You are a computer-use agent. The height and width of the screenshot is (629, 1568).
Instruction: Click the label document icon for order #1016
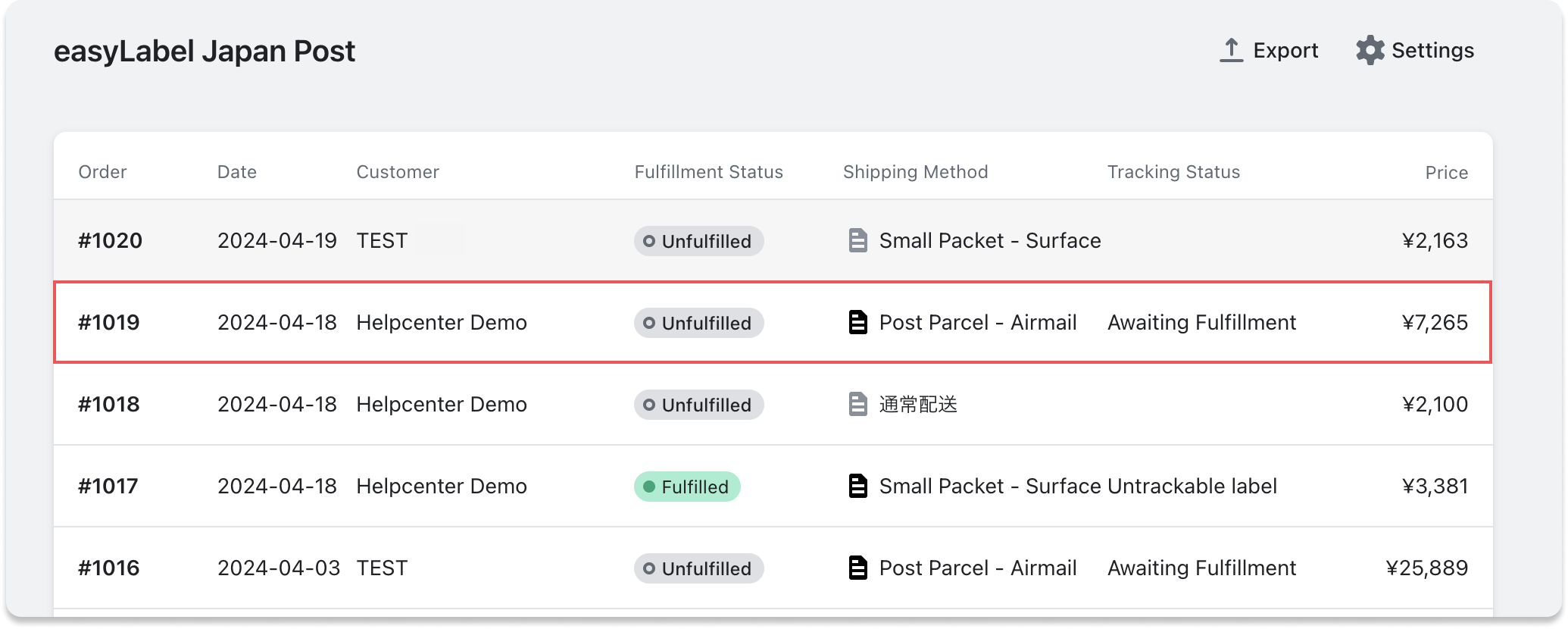point(857,568)
